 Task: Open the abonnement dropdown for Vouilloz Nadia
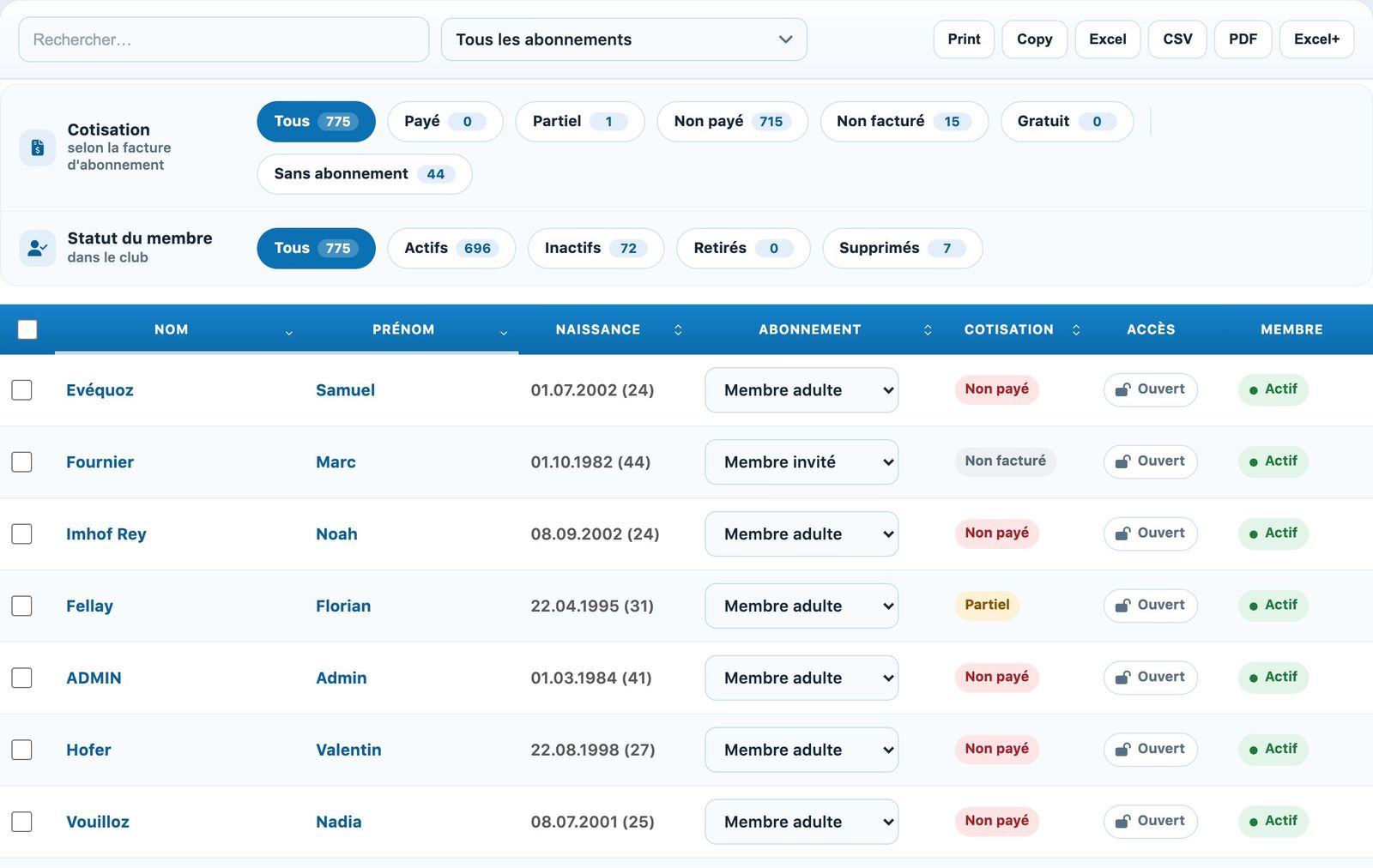click(x=801, y=822)
